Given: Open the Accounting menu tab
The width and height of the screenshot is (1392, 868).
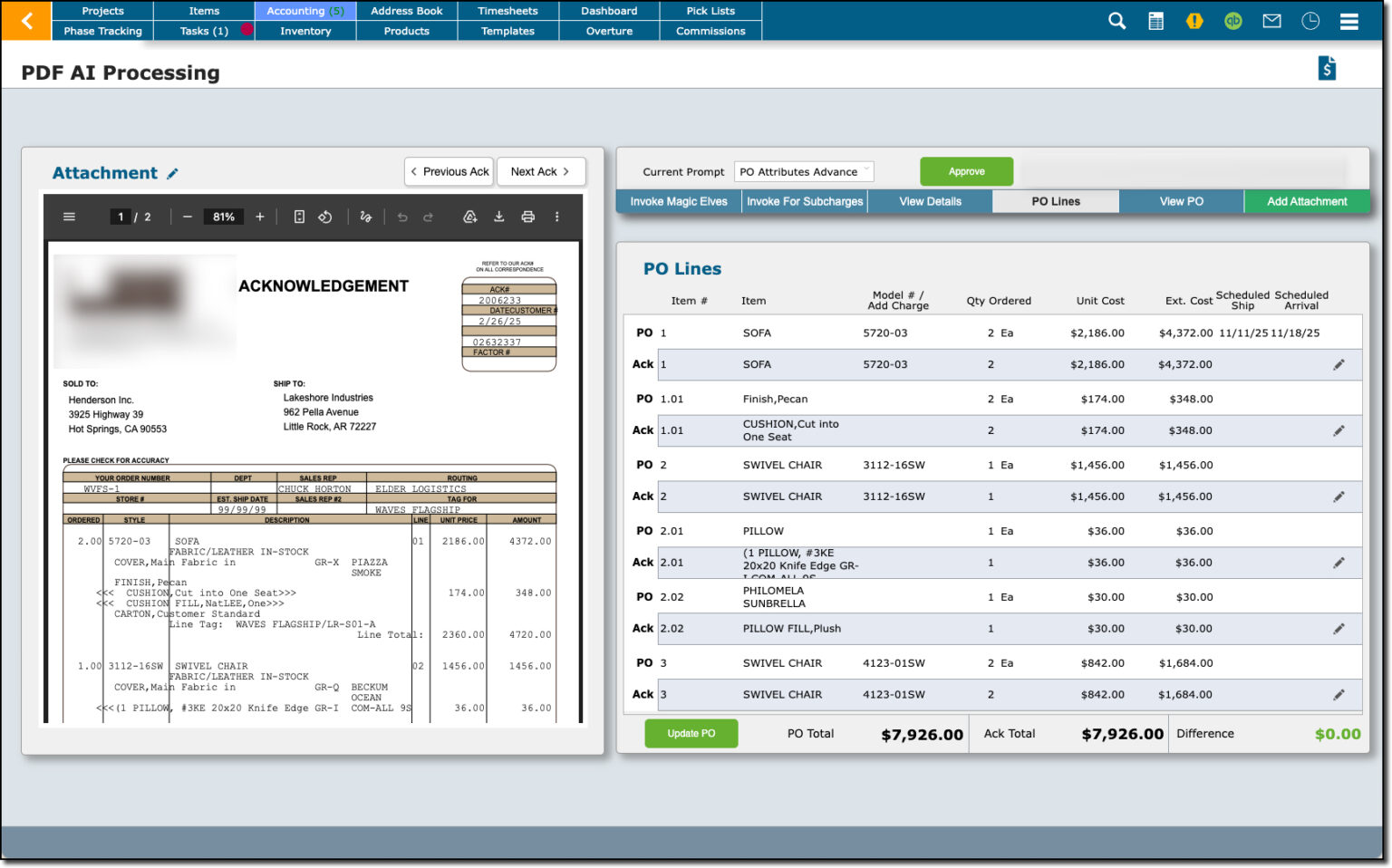Looking at the screenshot, I should 305,11.
